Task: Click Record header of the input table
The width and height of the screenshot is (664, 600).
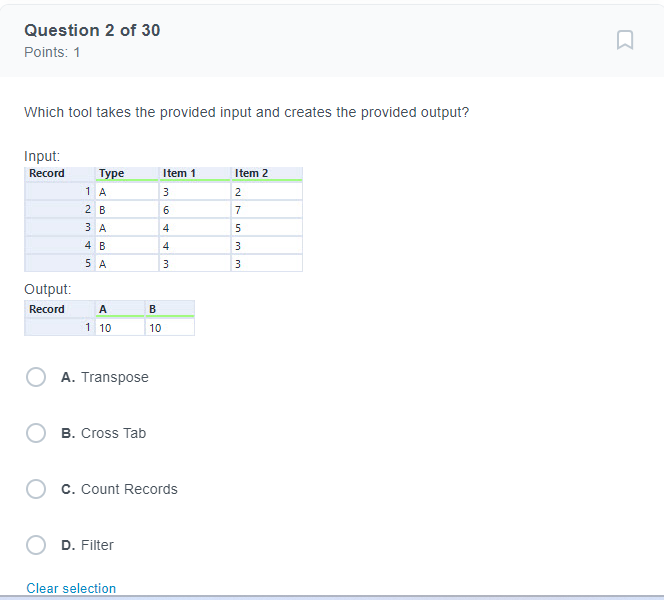Action: coord(47,173)
